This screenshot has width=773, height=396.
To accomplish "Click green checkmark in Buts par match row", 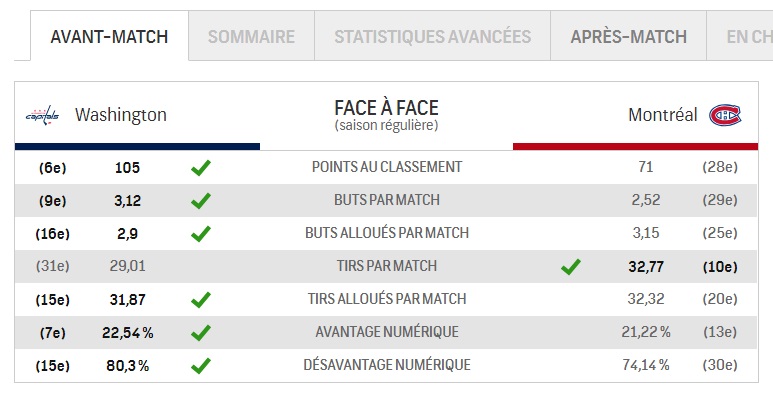I will click(x=201, y=201).
